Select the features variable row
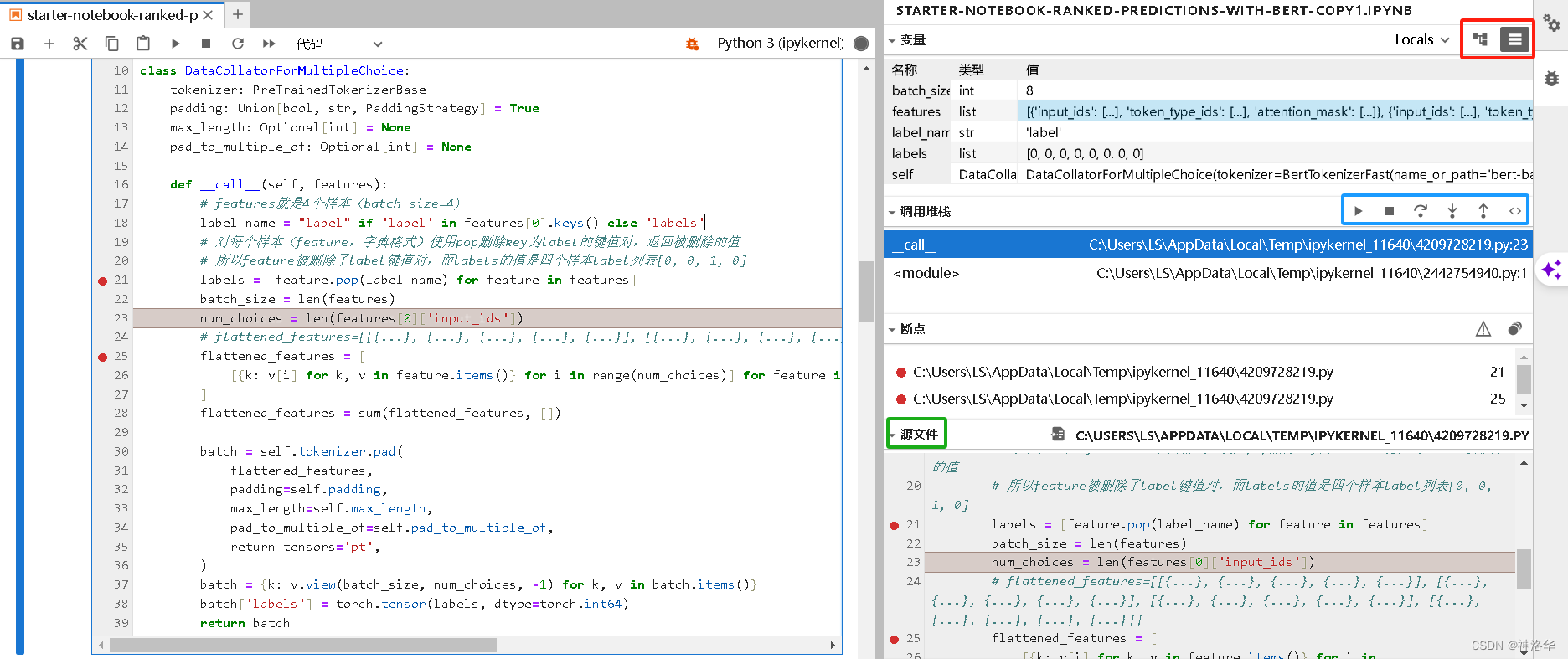 click(x=1208, y=111)
